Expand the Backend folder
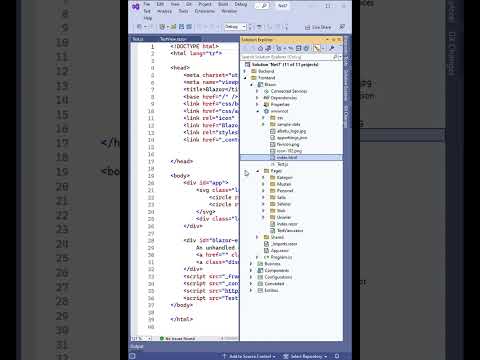This screenshot has height=360, width=480. click(245, 71)
